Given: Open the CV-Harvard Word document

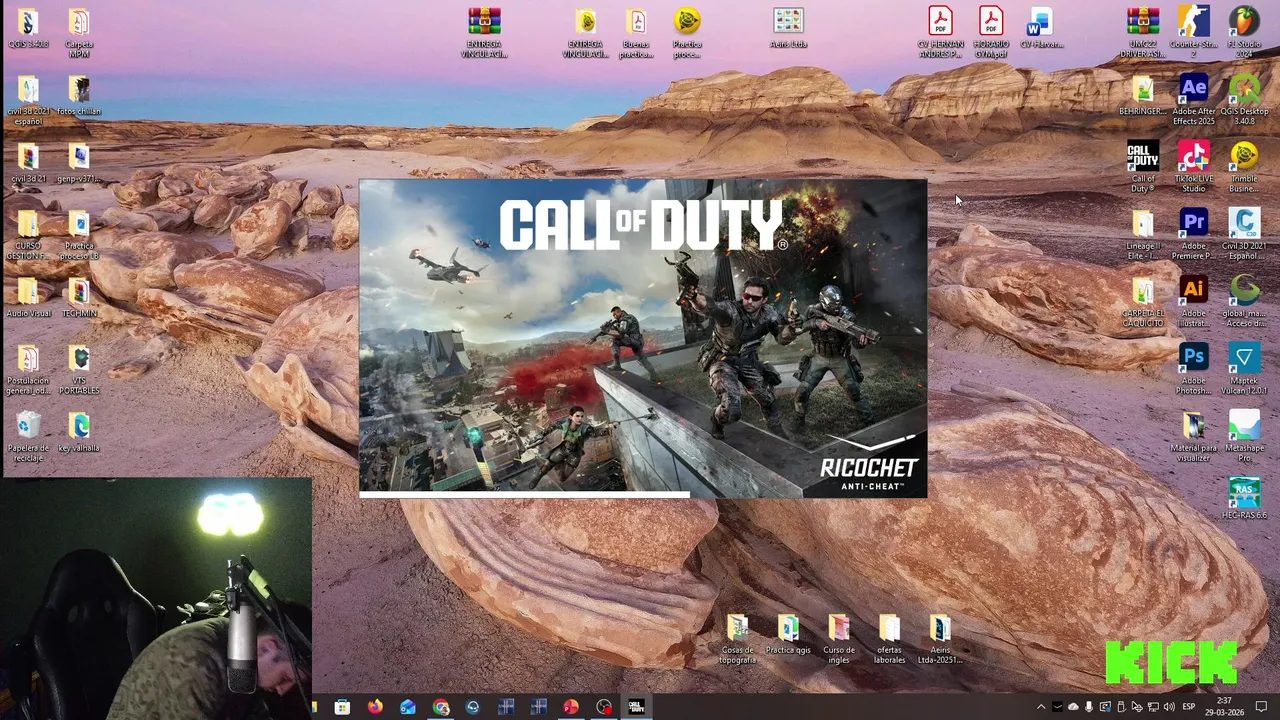Looking at the screenshot, I should pos(1041,28).
